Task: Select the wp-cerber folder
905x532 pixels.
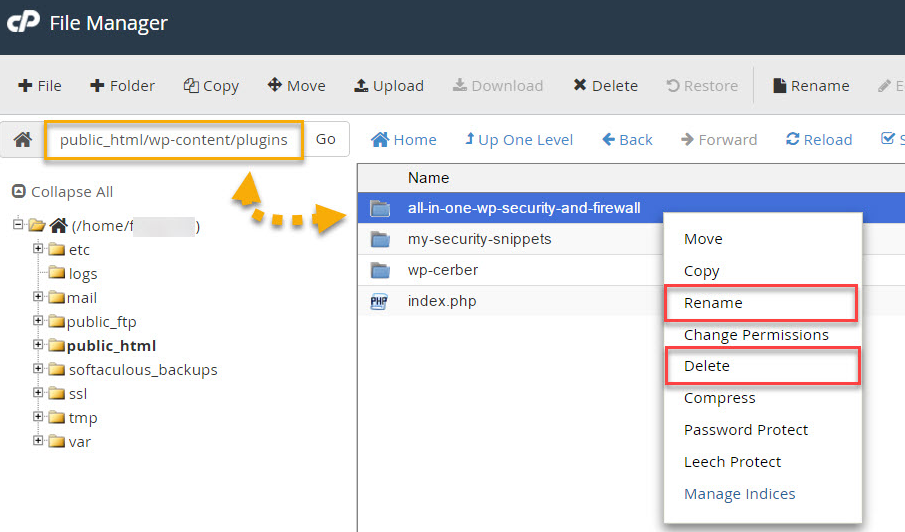Action: point(443,270)
